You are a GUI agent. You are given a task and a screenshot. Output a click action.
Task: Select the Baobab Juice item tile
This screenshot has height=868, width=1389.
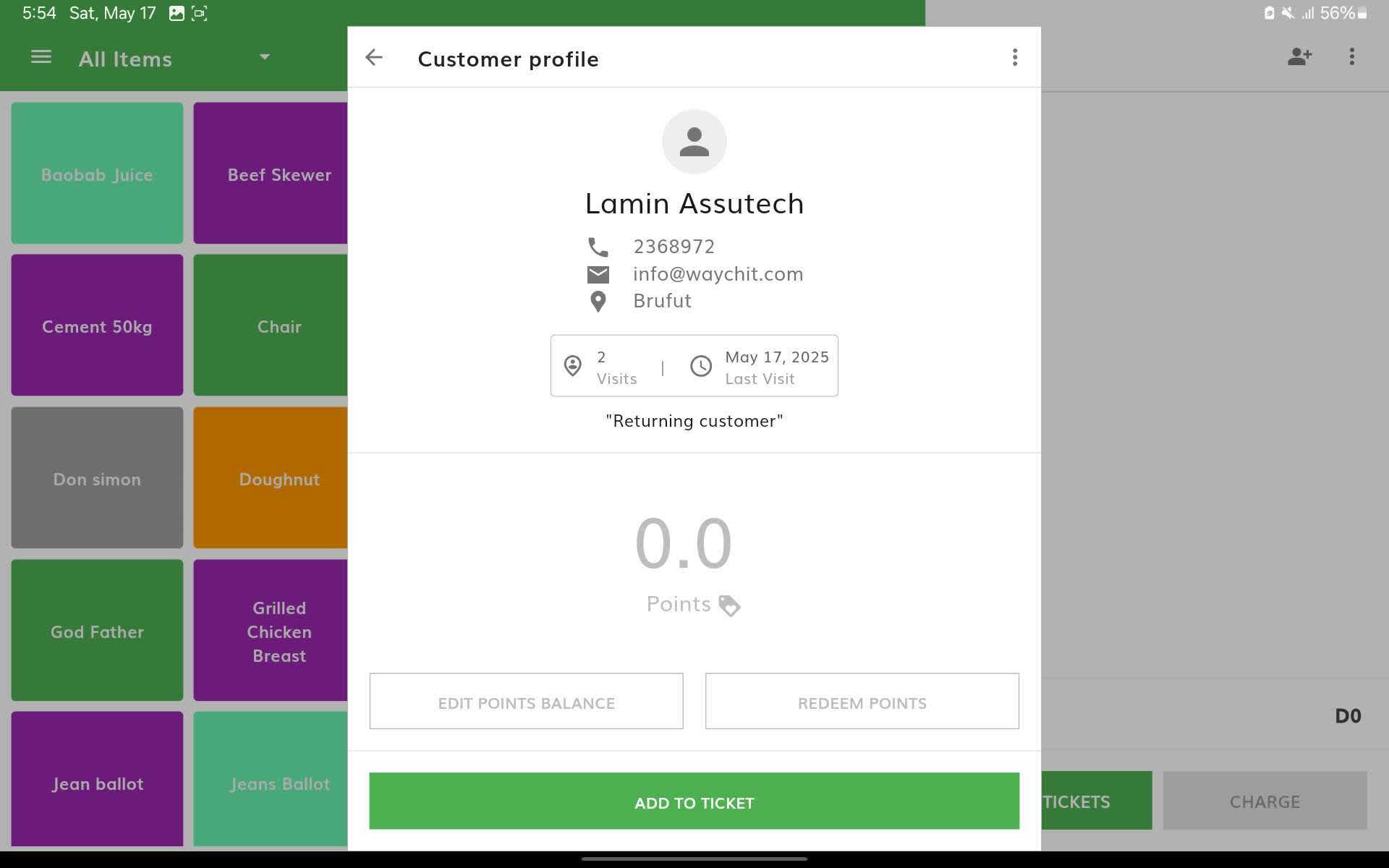coord(97,174)
